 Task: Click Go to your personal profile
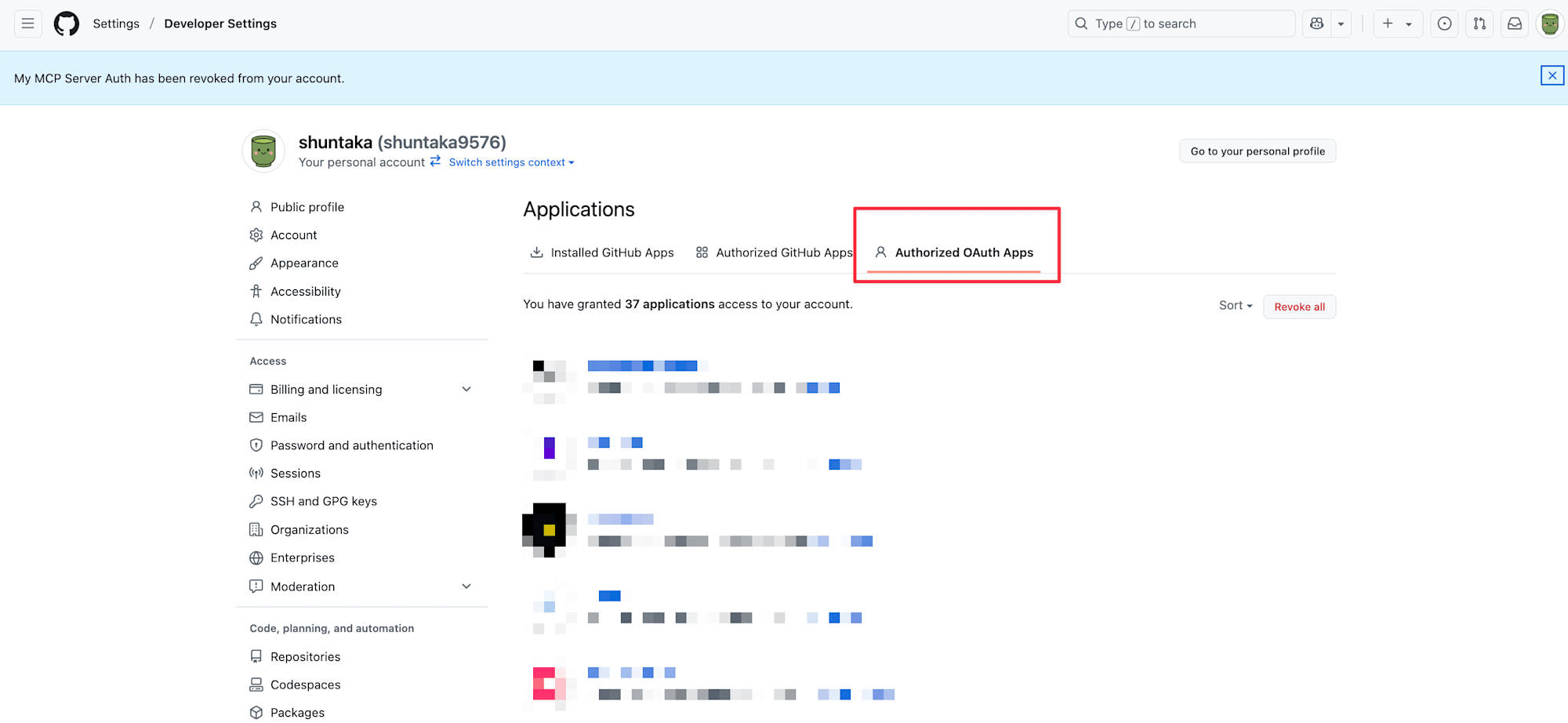point(1258,151)
